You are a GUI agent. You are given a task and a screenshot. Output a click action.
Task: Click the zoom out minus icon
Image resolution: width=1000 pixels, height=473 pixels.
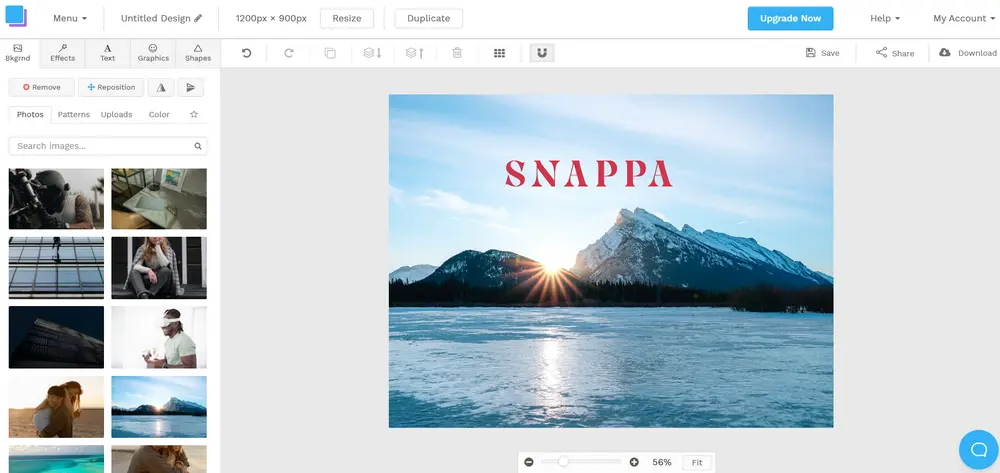click(529, 462)
